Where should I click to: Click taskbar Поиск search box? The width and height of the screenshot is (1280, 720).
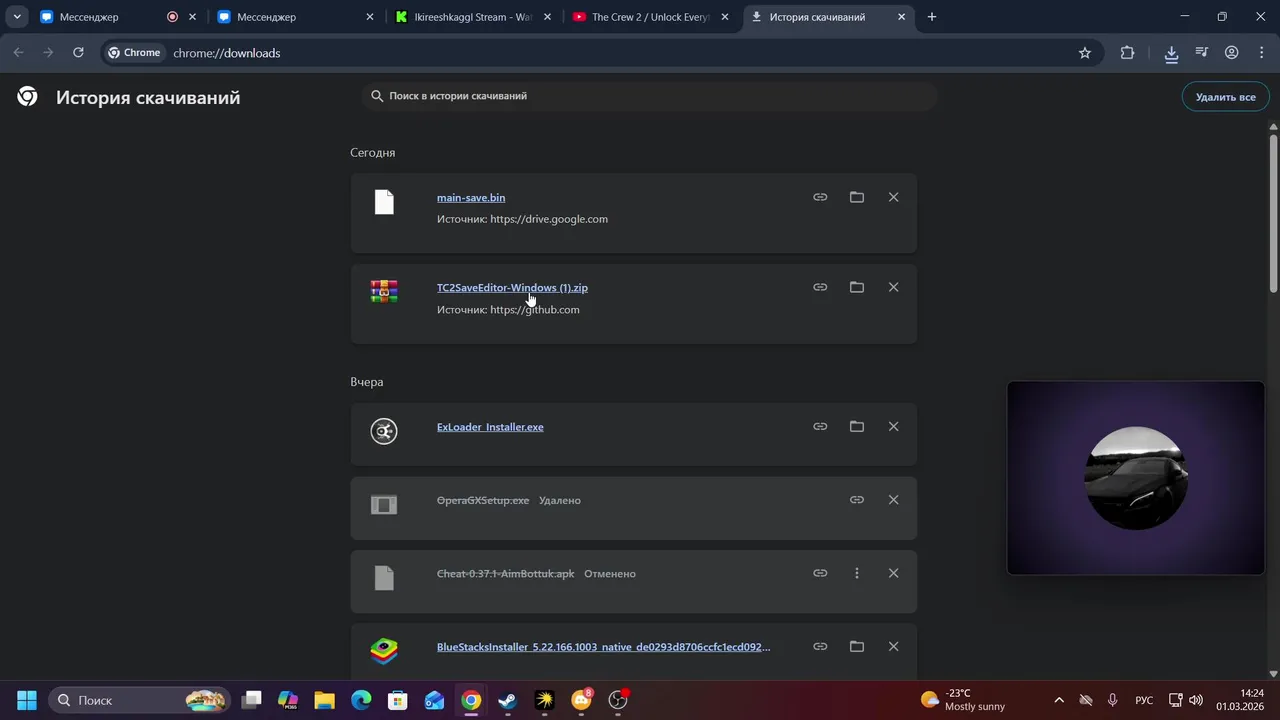point(140,700)
